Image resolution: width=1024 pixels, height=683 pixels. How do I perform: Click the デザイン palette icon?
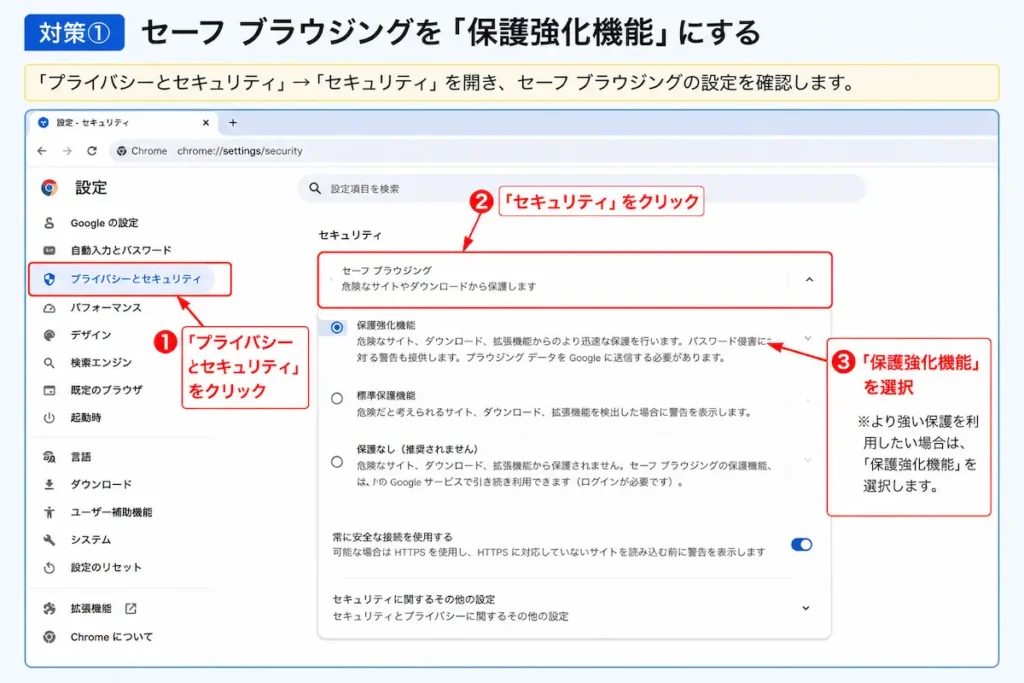[49, 335]
